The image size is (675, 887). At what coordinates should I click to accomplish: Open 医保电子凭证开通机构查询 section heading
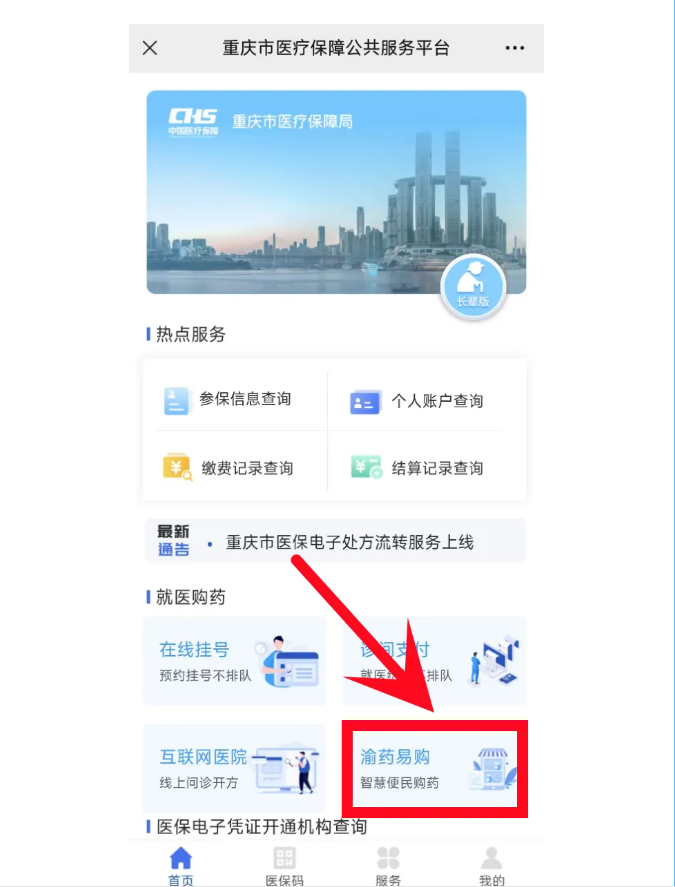(261, 827)
